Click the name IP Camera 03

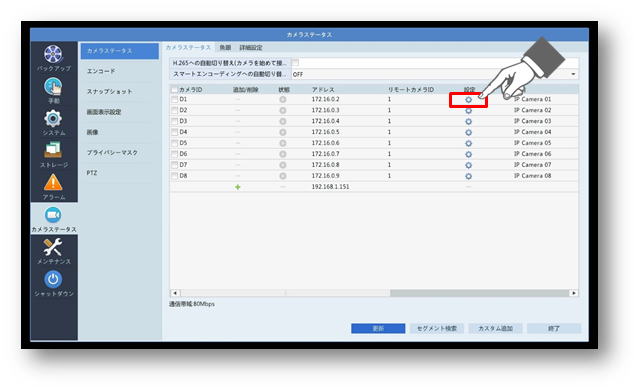click(x=532, y=121)
